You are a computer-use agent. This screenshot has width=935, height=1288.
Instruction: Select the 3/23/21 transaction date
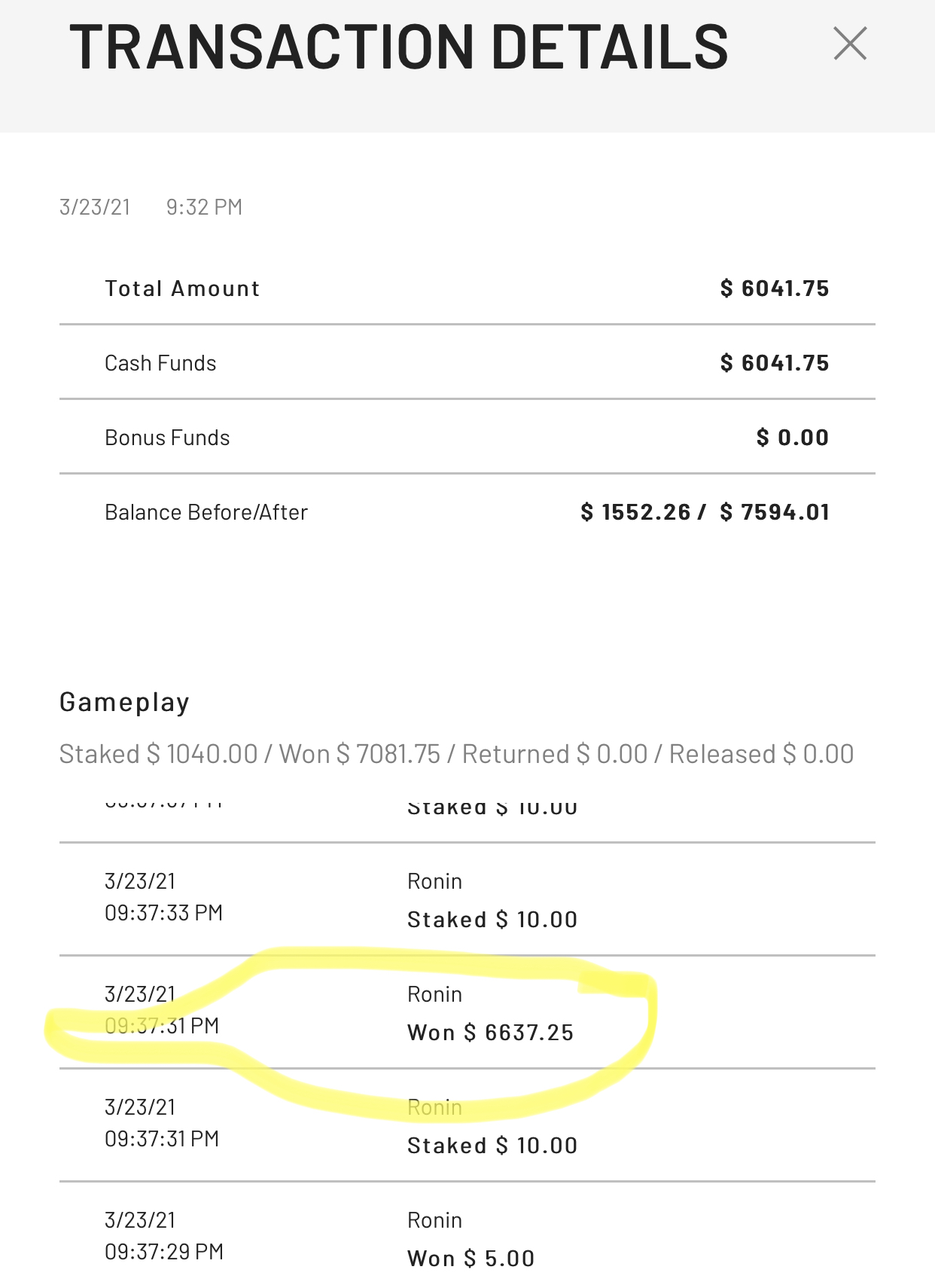point(95,207)
